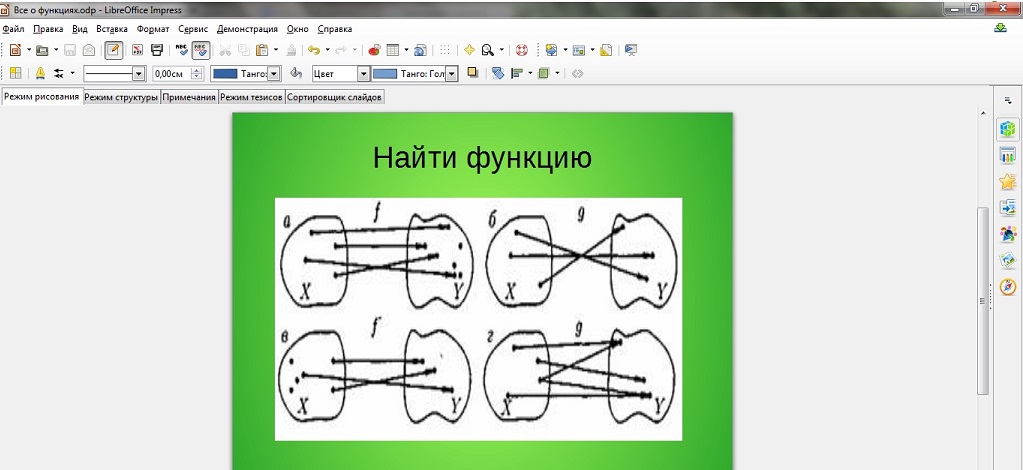Expand the line style dropdown
The height and width of the screenshot is (470, 1023).
[138, 73]
